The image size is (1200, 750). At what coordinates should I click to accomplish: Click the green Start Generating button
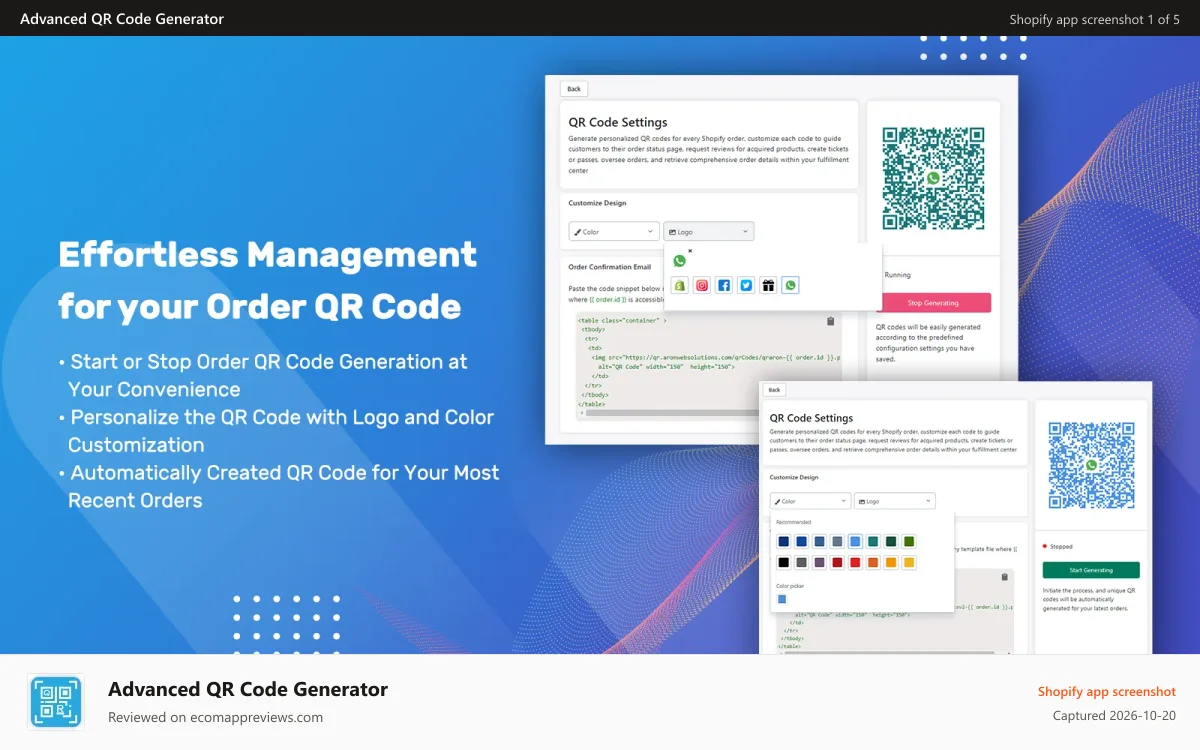1091,570
